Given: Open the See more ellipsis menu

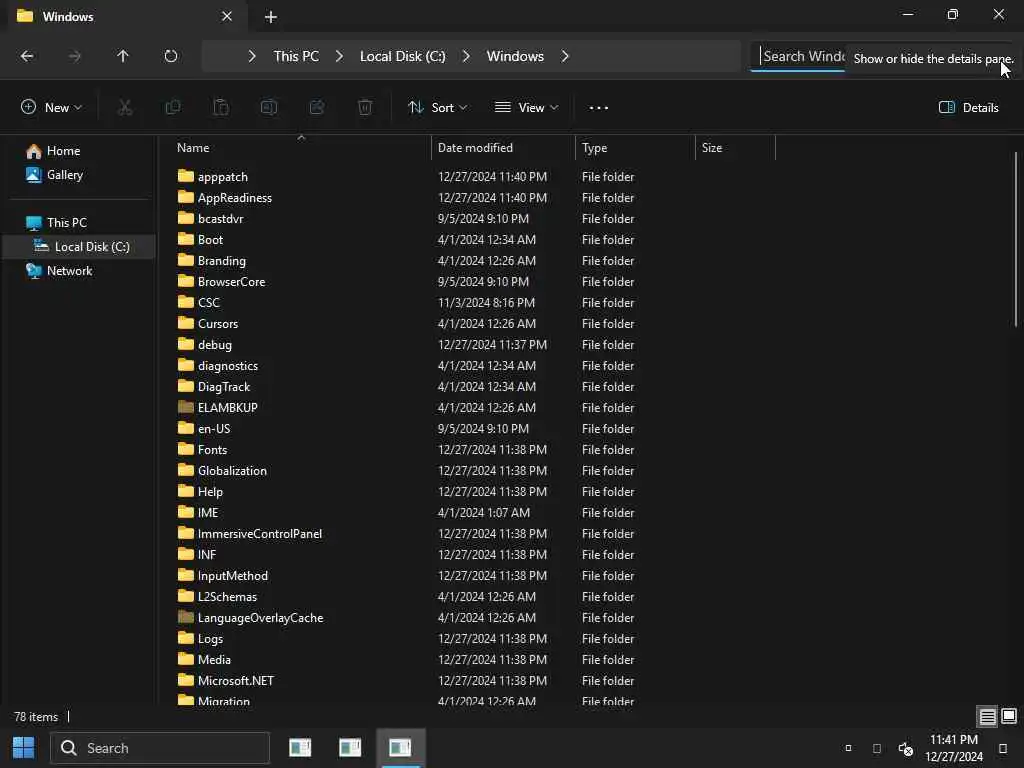Looking at the screenshot, I should click(x=598, y=108).
